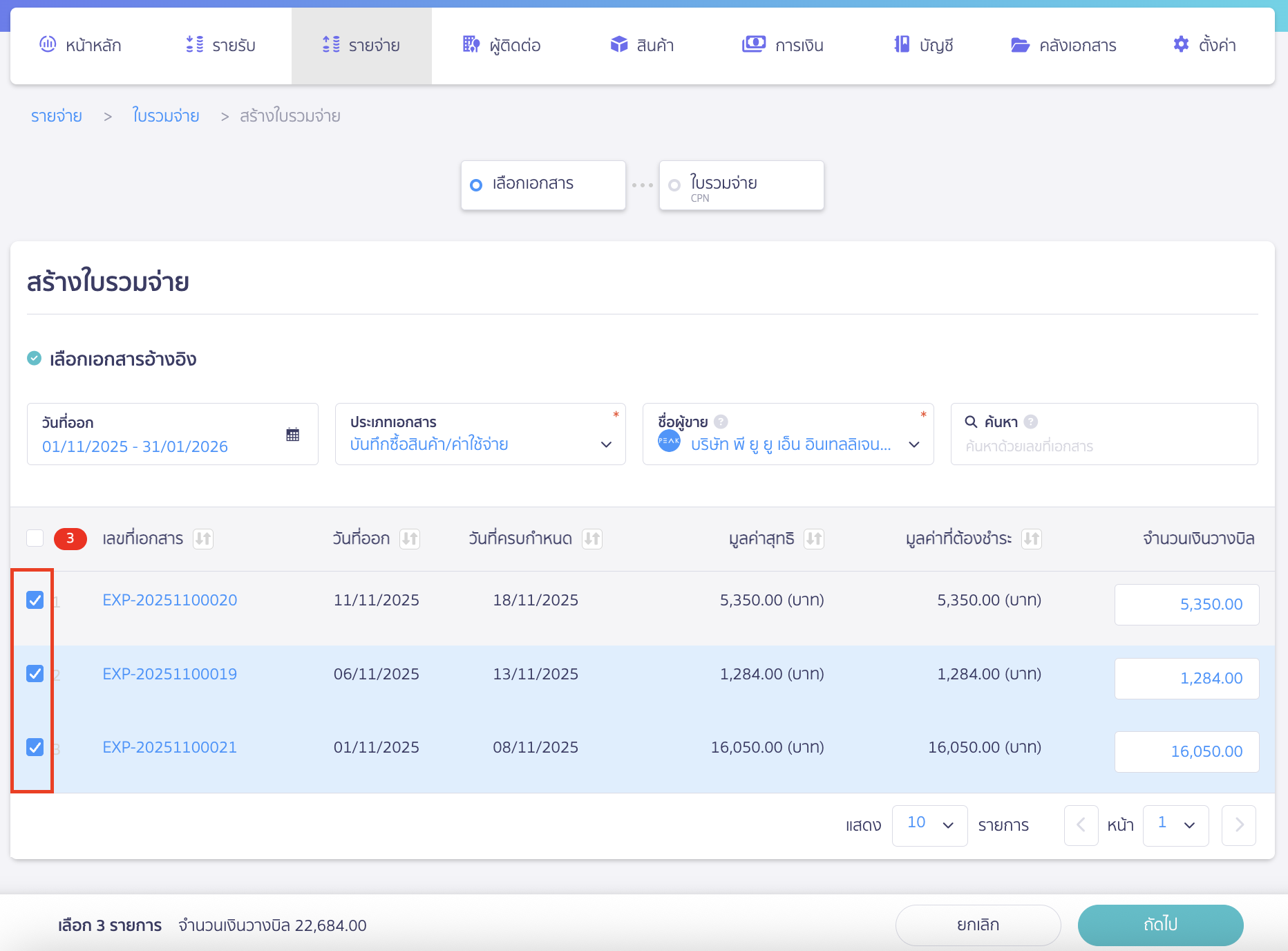The height and width of the screenshot is (951, 1288).
Task: Uncheck the row for EXP-20251100019
Action: 35,673
